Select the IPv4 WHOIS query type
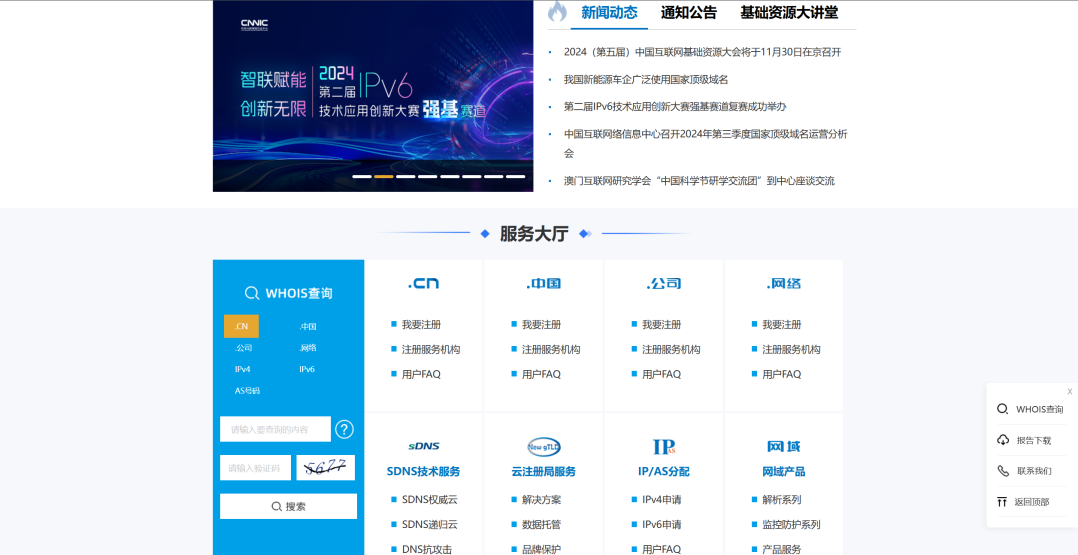The image size is (1078, 555). [x=243, y=369]
